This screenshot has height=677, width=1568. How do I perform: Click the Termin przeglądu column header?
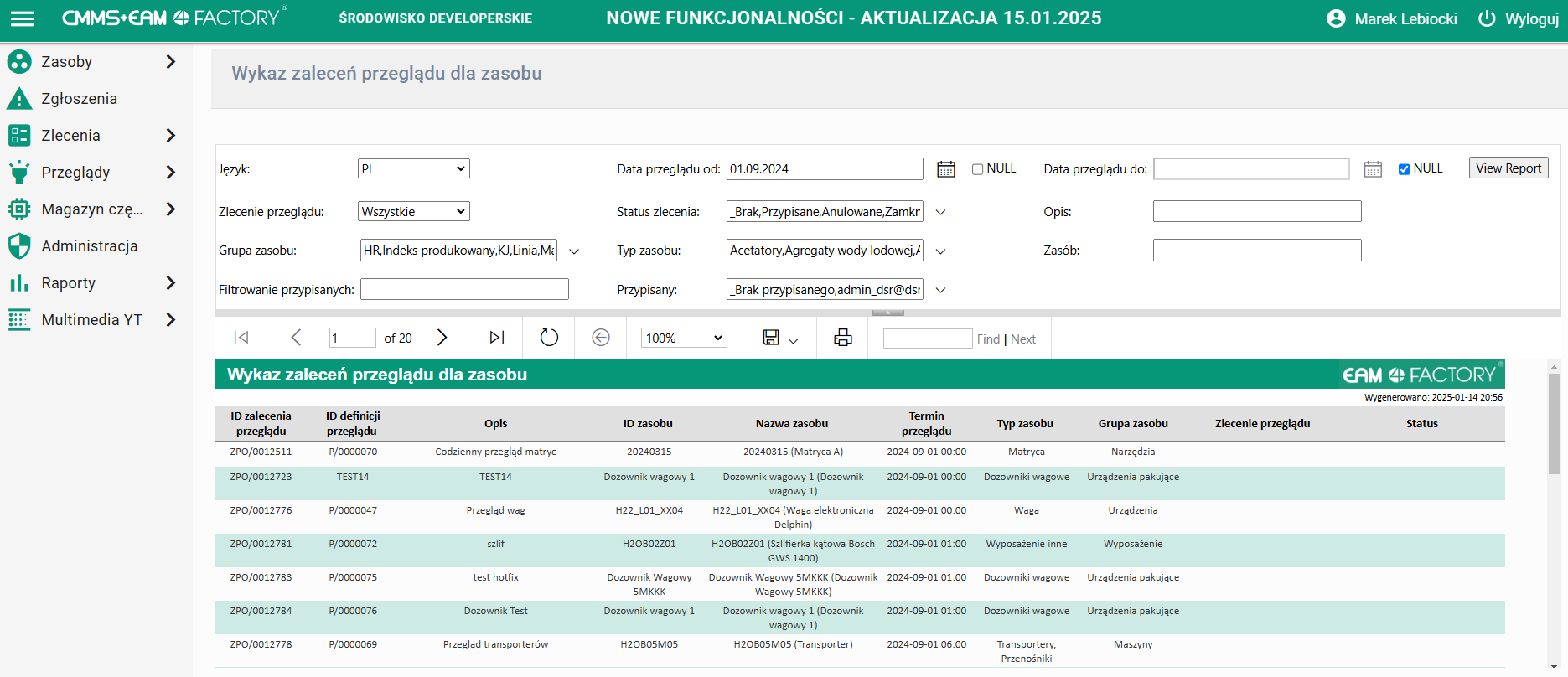[927, 423]
